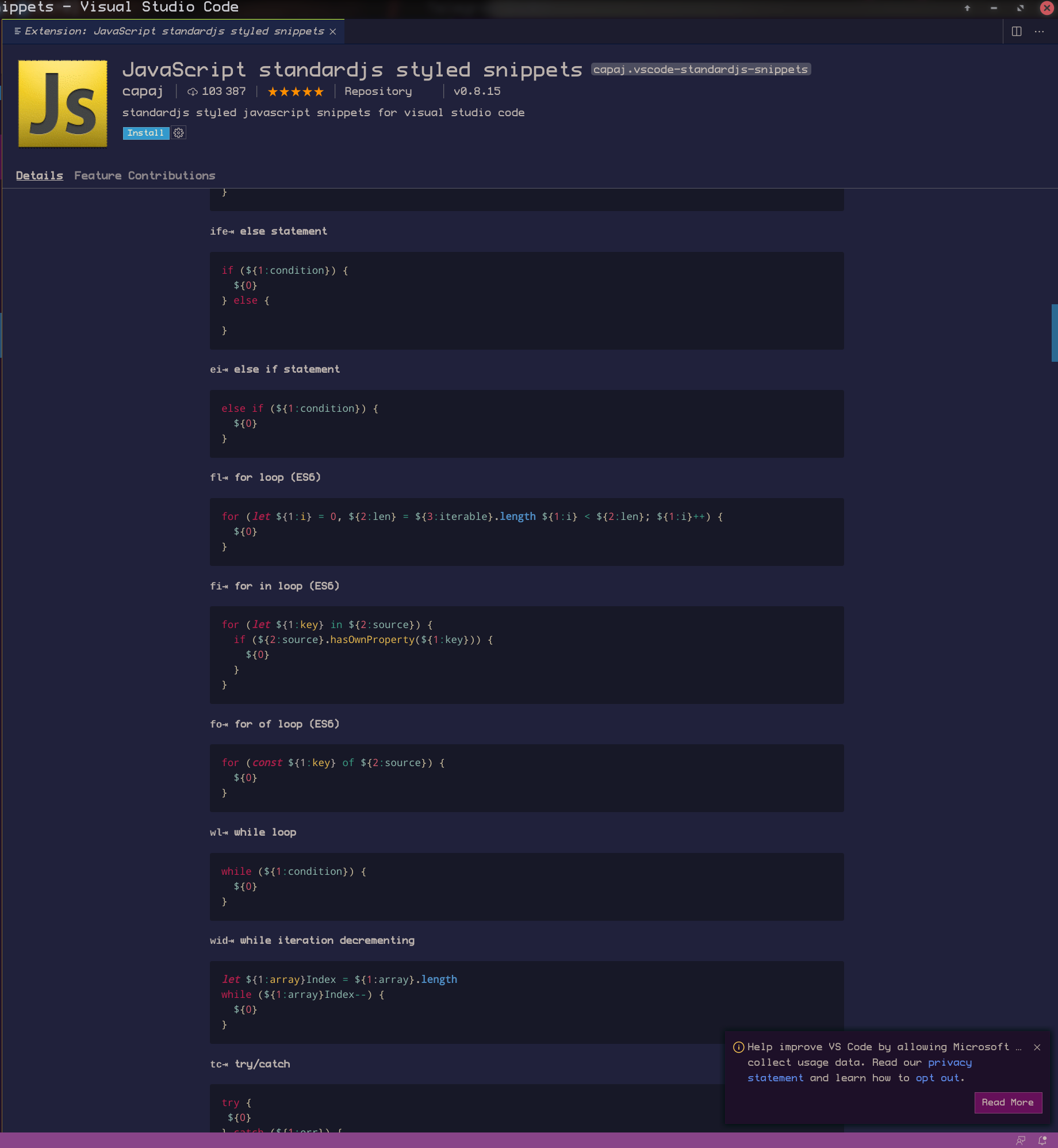Viewport: 1058px width, 1148px height.
Task: Click 'wid while iteration decrementing' heading
Action: click(x=312, y=940)
